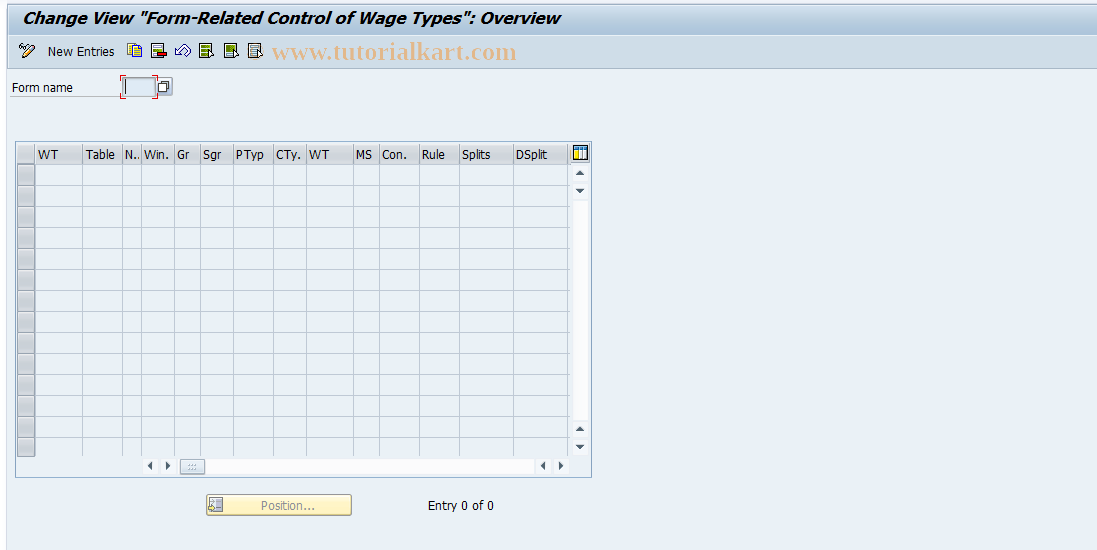
Task: Toggle display/change mode pencil icon
Action: coord(27,50)
